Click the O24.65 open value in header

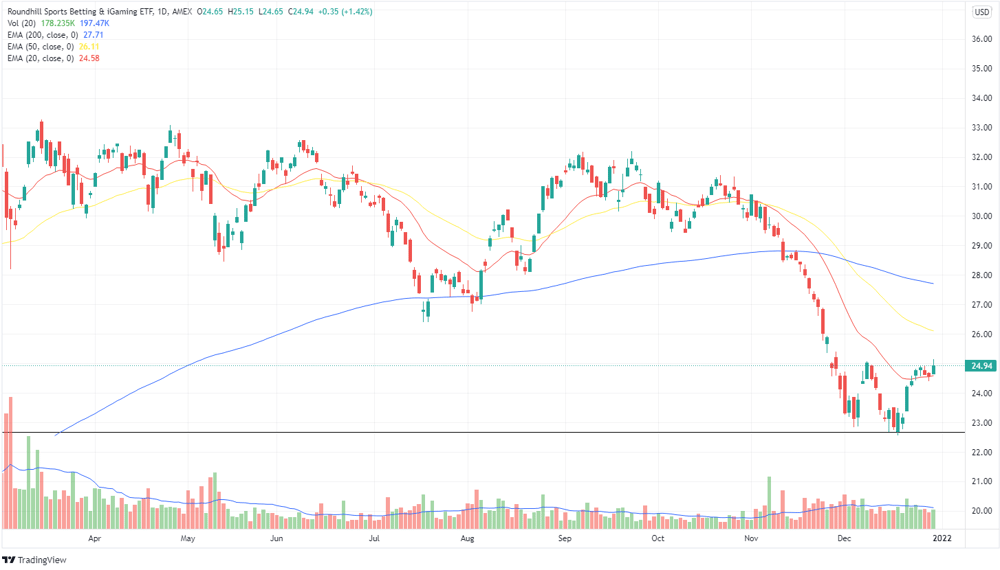(210, 11)
